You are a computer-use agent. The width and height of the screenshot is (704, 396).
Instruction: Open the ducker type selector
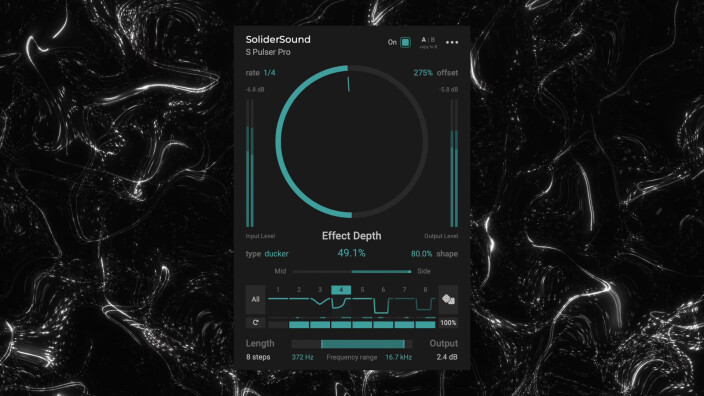[277, 254]
